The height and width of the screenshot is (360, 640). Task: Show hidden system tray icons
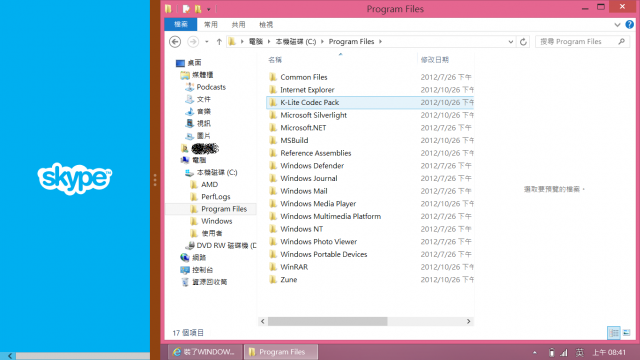click(x=535, y=352)
